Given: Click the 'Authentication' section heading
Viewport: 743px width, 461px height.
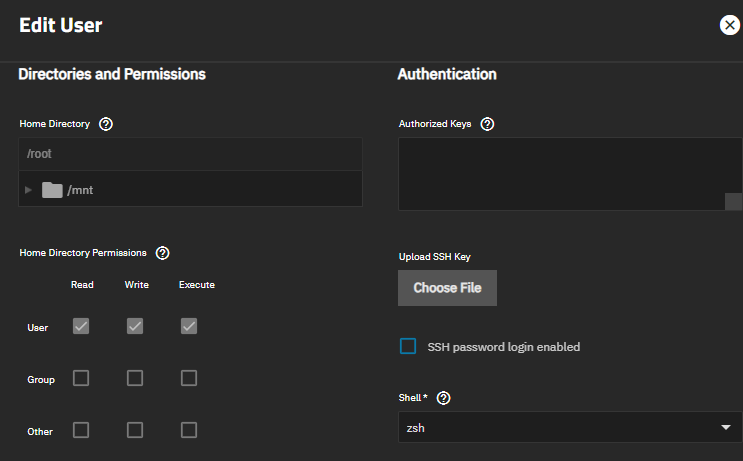Looking at the screenshot, I should [447, 74].
